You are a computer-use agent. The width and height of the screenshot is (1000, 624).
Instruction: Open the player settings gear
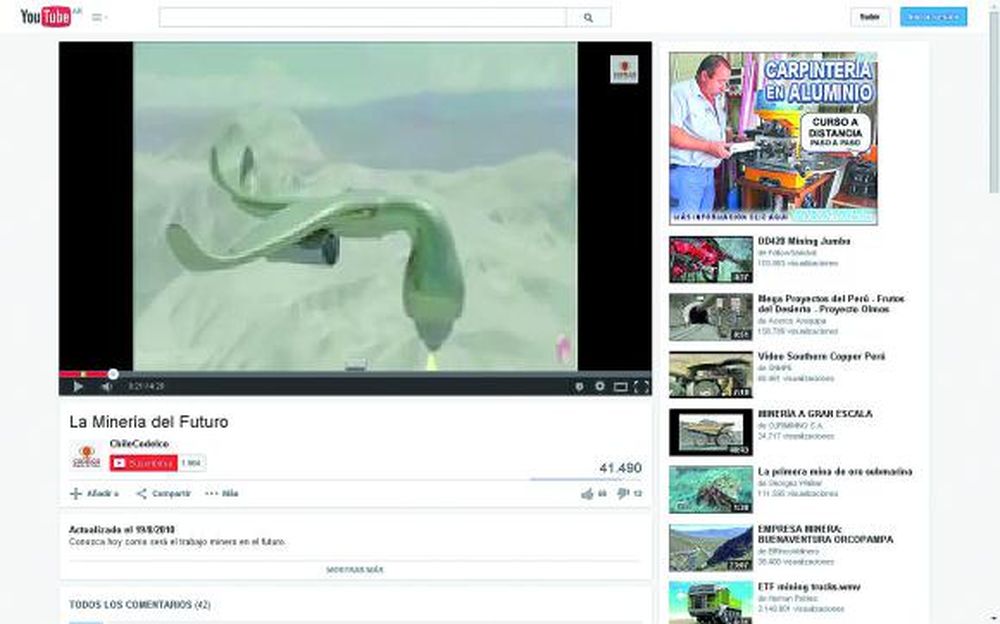(x=600, y=386)
